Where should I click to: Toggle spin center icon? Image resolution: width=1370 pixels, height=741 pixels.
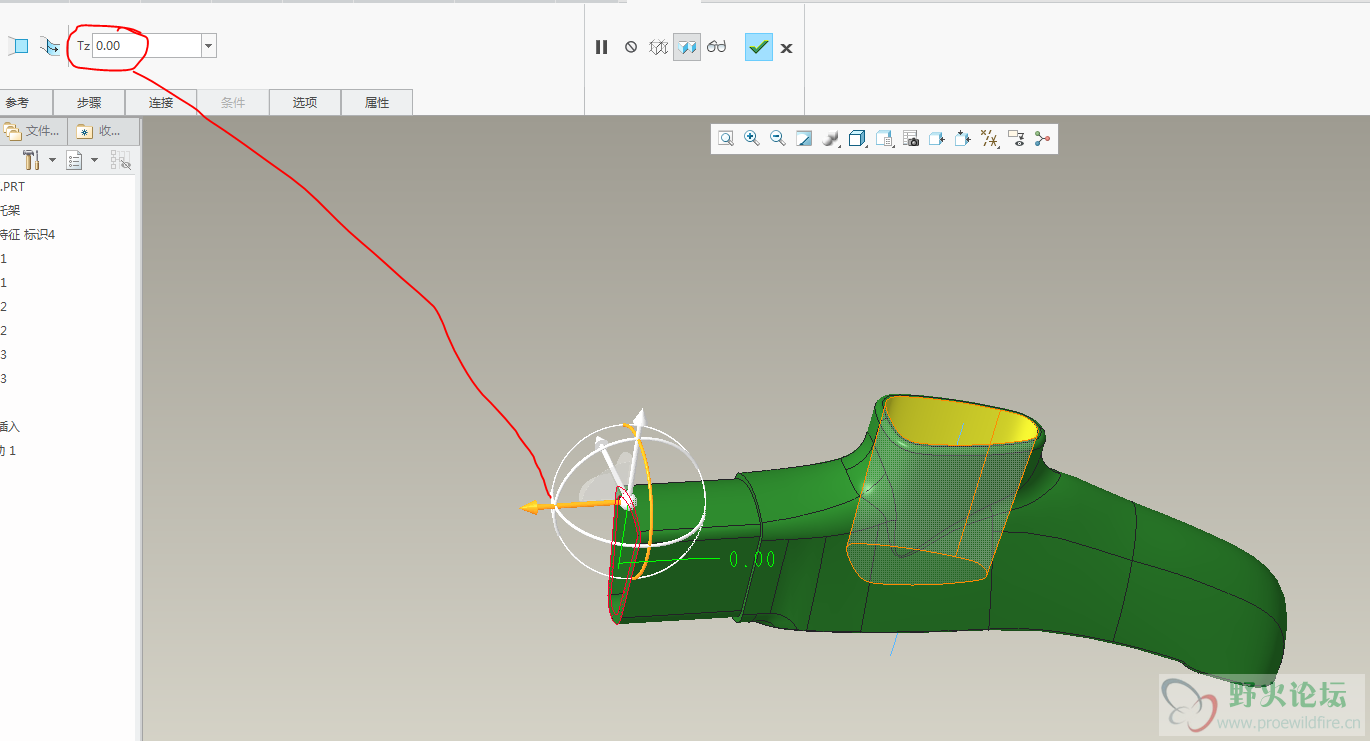1043,139
